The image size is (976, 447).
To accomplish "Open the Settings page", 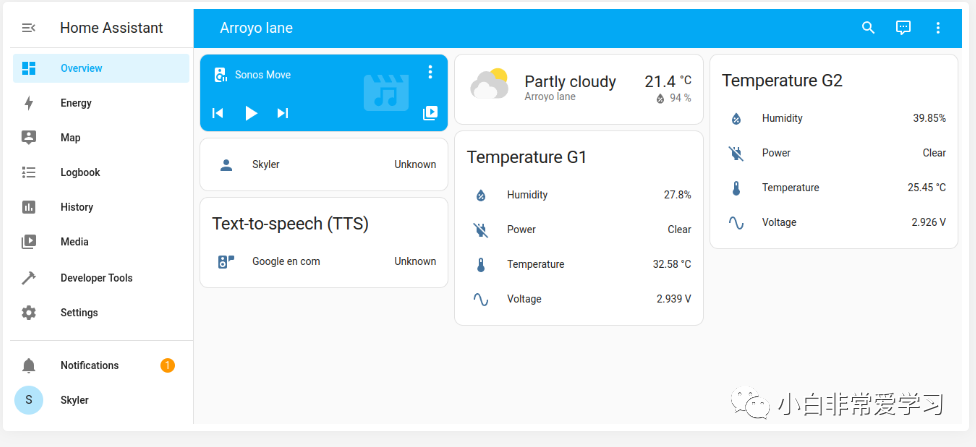I will click(x=101, y=313).
